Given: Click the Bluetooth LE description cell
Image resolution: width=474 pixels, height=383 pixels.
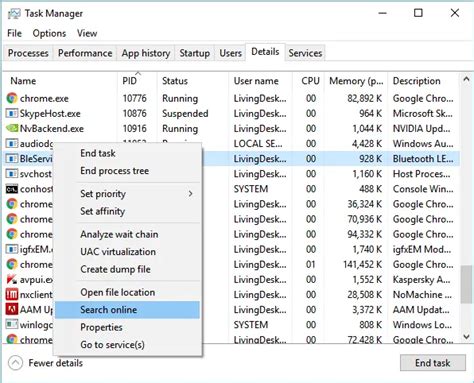Looking at the screenshot, I should [x=423, y=159].
